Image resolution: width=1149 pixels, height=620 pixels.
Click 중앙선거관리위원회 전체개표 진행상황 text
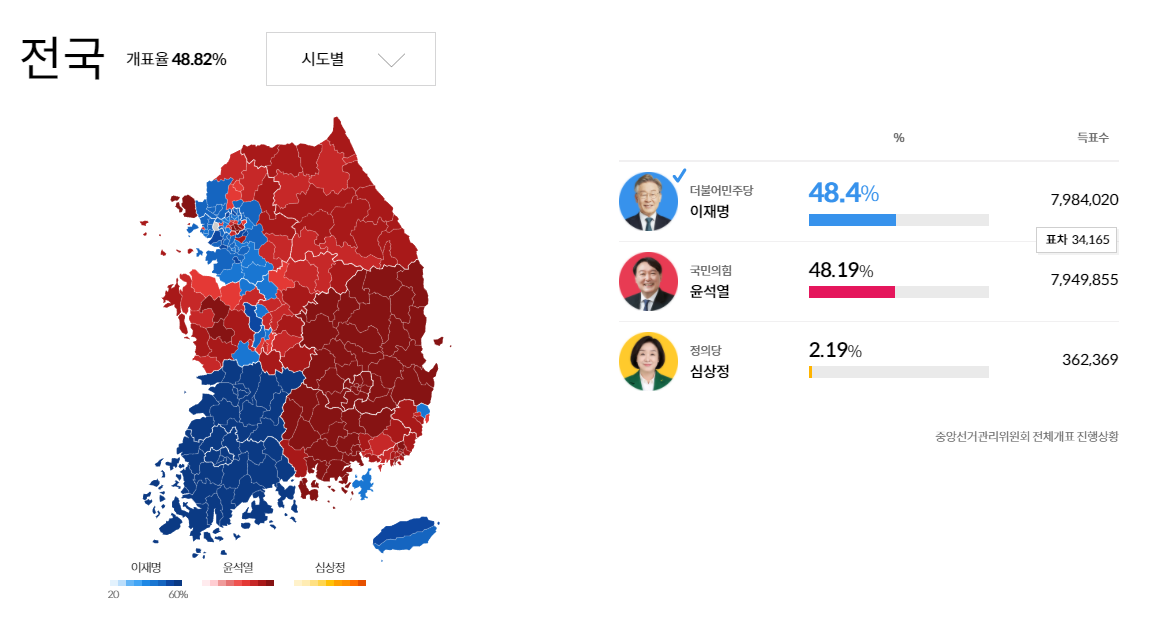pyautogui.click(x=1027, y=437)
